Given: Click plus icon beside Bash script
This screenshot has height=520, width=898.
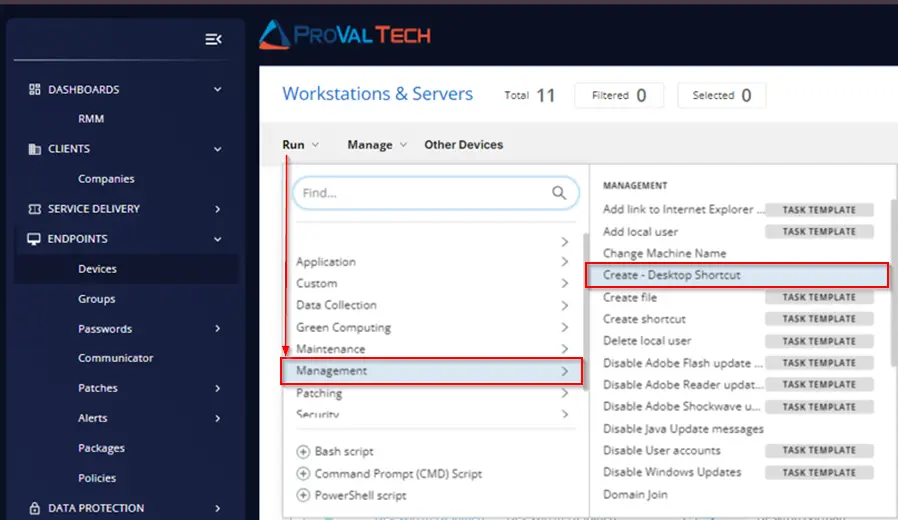Looking at the screenshot, I should click(303, 451).
